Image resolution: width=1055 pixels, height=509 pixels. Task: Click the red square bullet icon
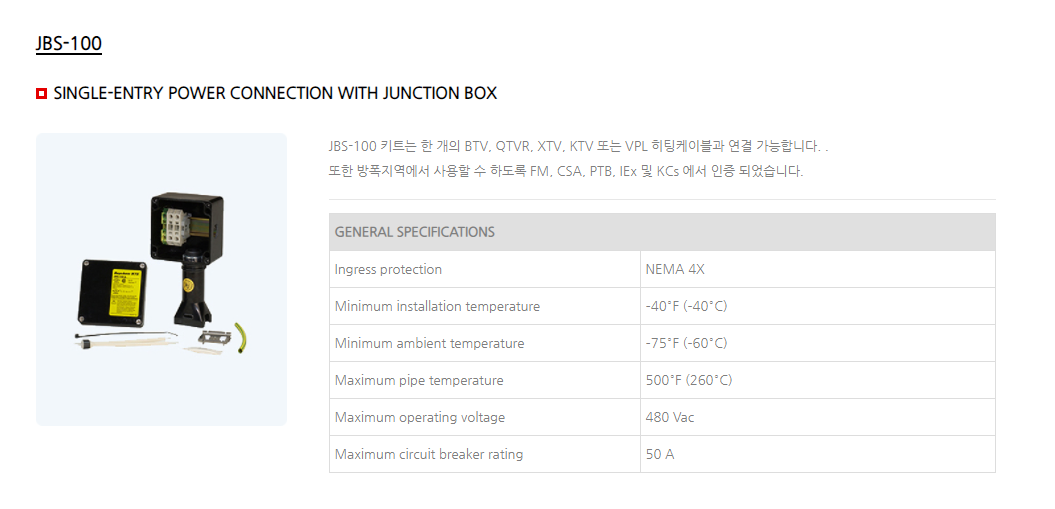pyautogui.click(x=41, y=93)
